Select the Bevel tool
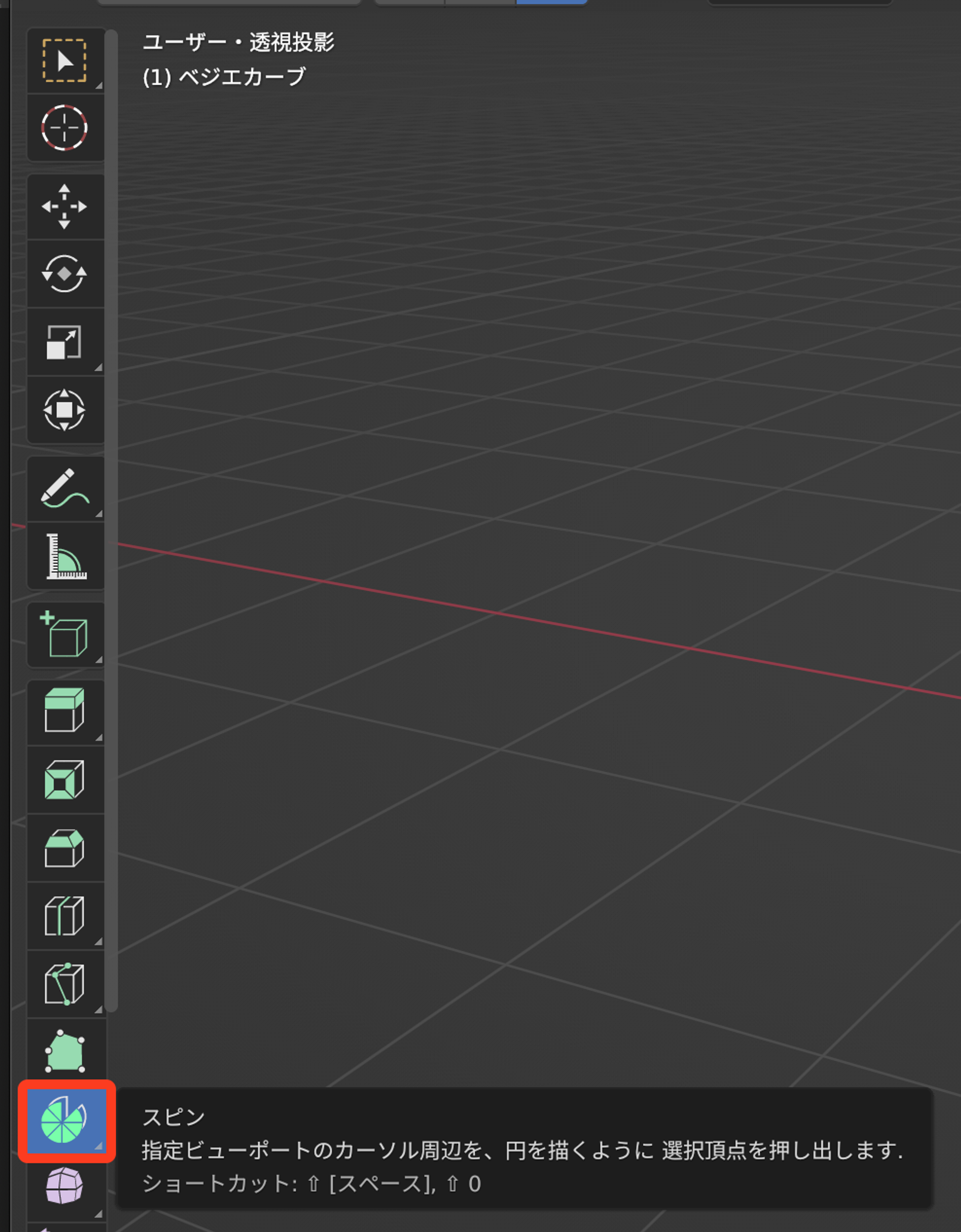This screenshot has width=961, height=1232. (66, 848)
